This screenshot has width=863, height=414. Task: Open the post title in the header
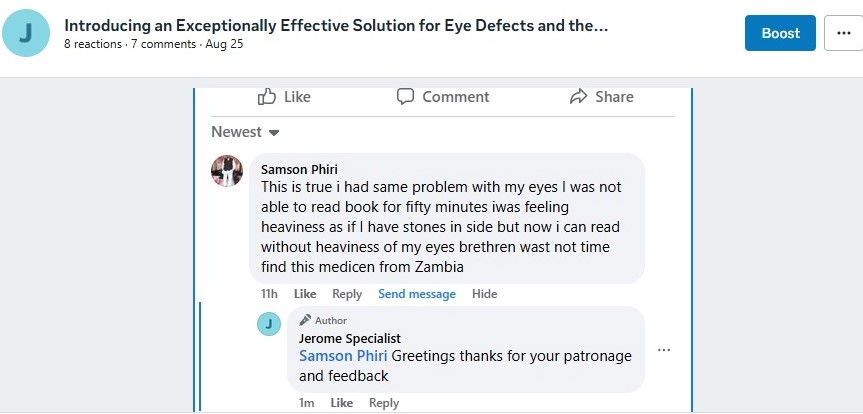pos(336,25)
